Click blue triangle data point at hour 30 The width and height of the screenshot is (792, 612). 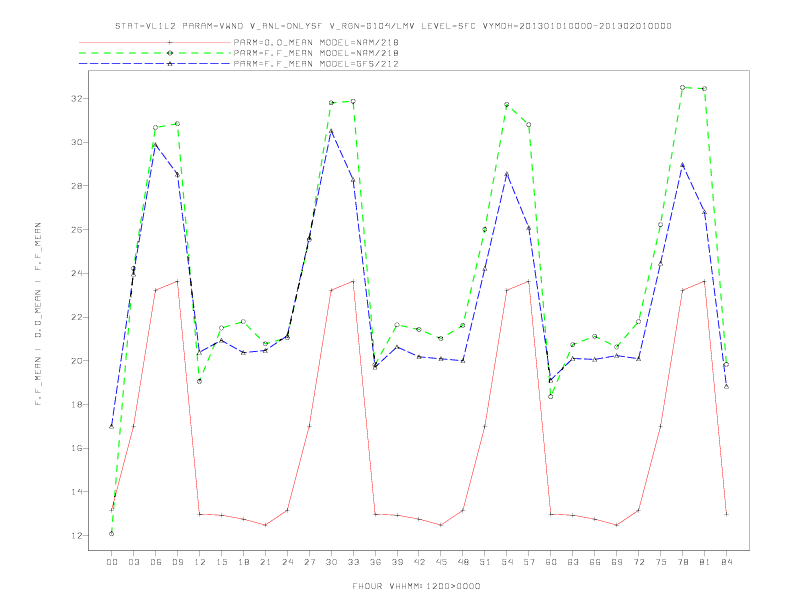(331, 131)
